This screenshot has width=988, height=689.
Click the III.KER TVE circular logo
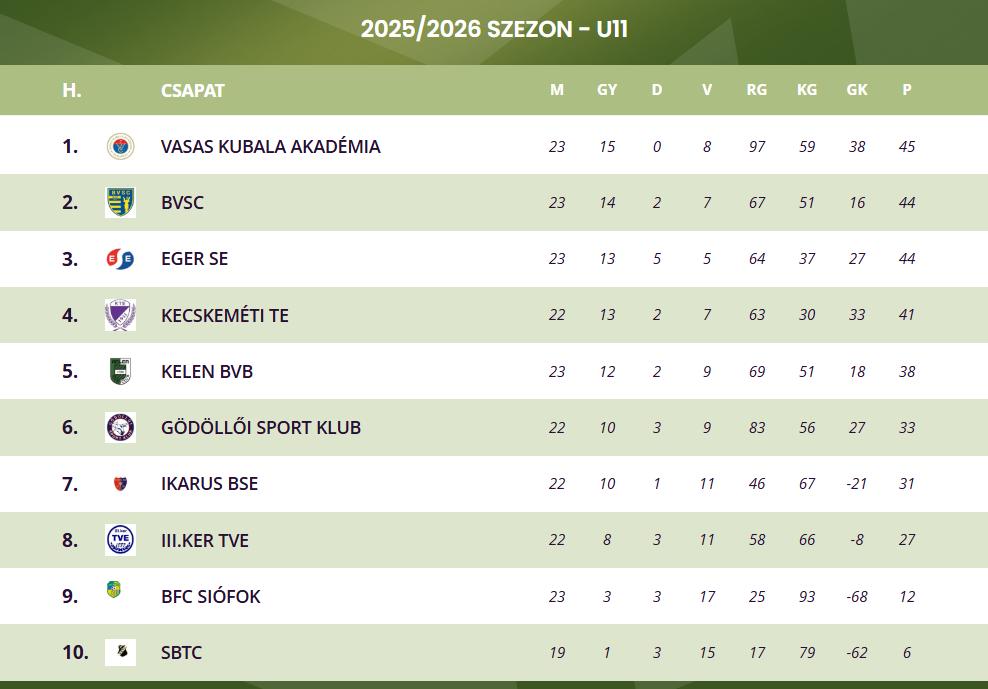120,540
